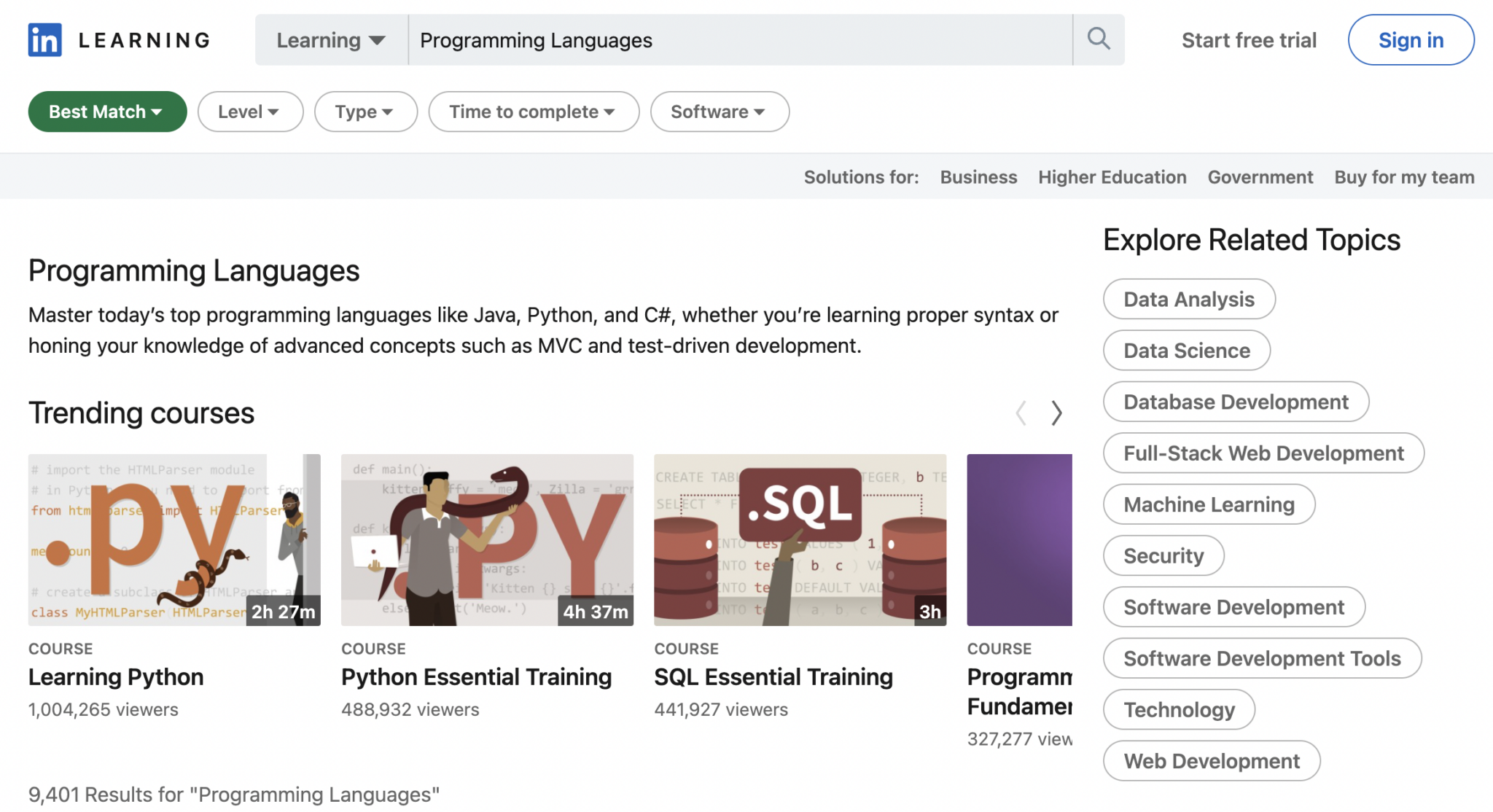The image size is (1493, 812).
Task: Open the Type filter dropdown
Action: click(365, 112)
